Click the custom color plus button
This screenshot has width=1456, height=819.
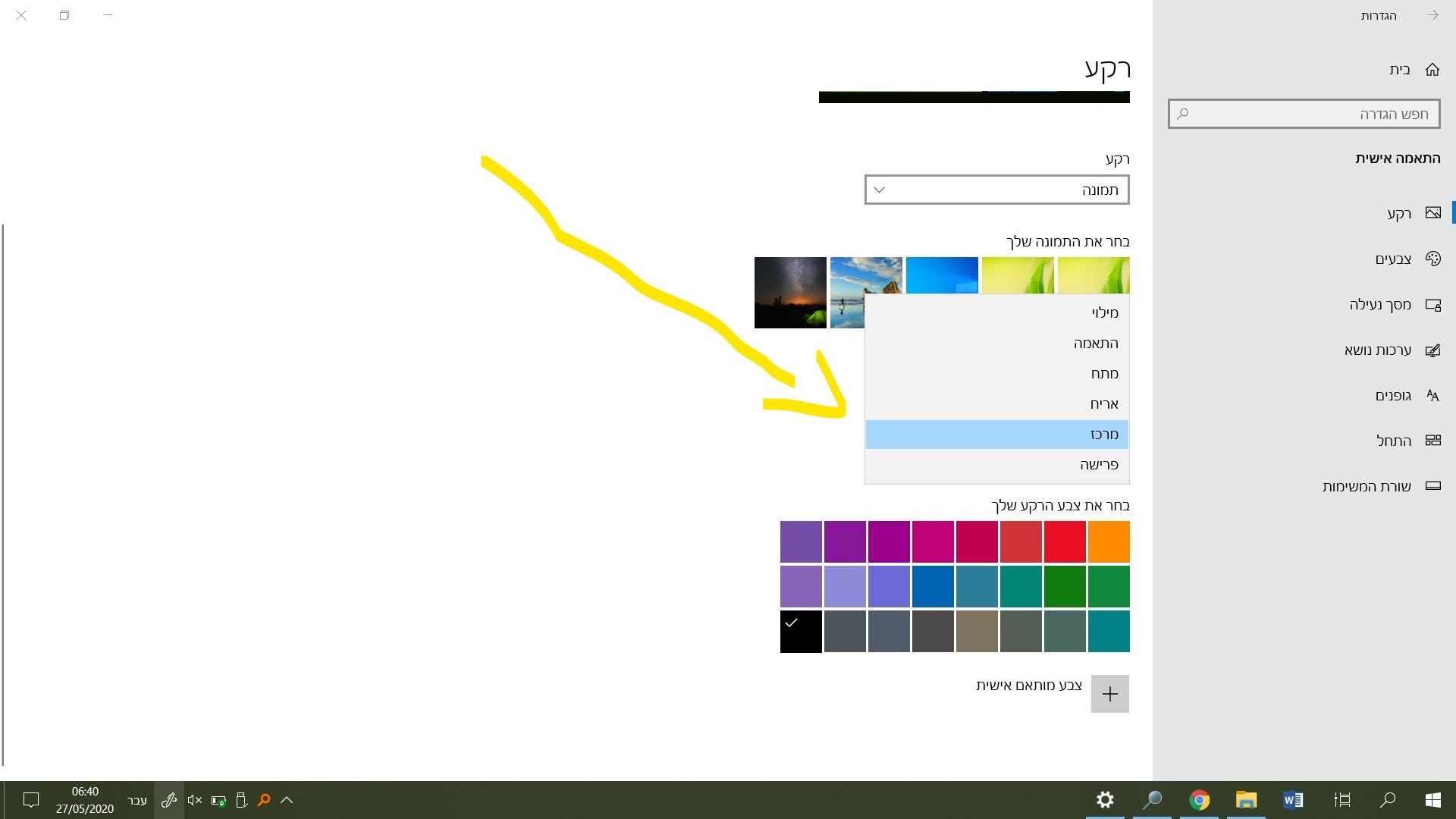point(1109,694)
